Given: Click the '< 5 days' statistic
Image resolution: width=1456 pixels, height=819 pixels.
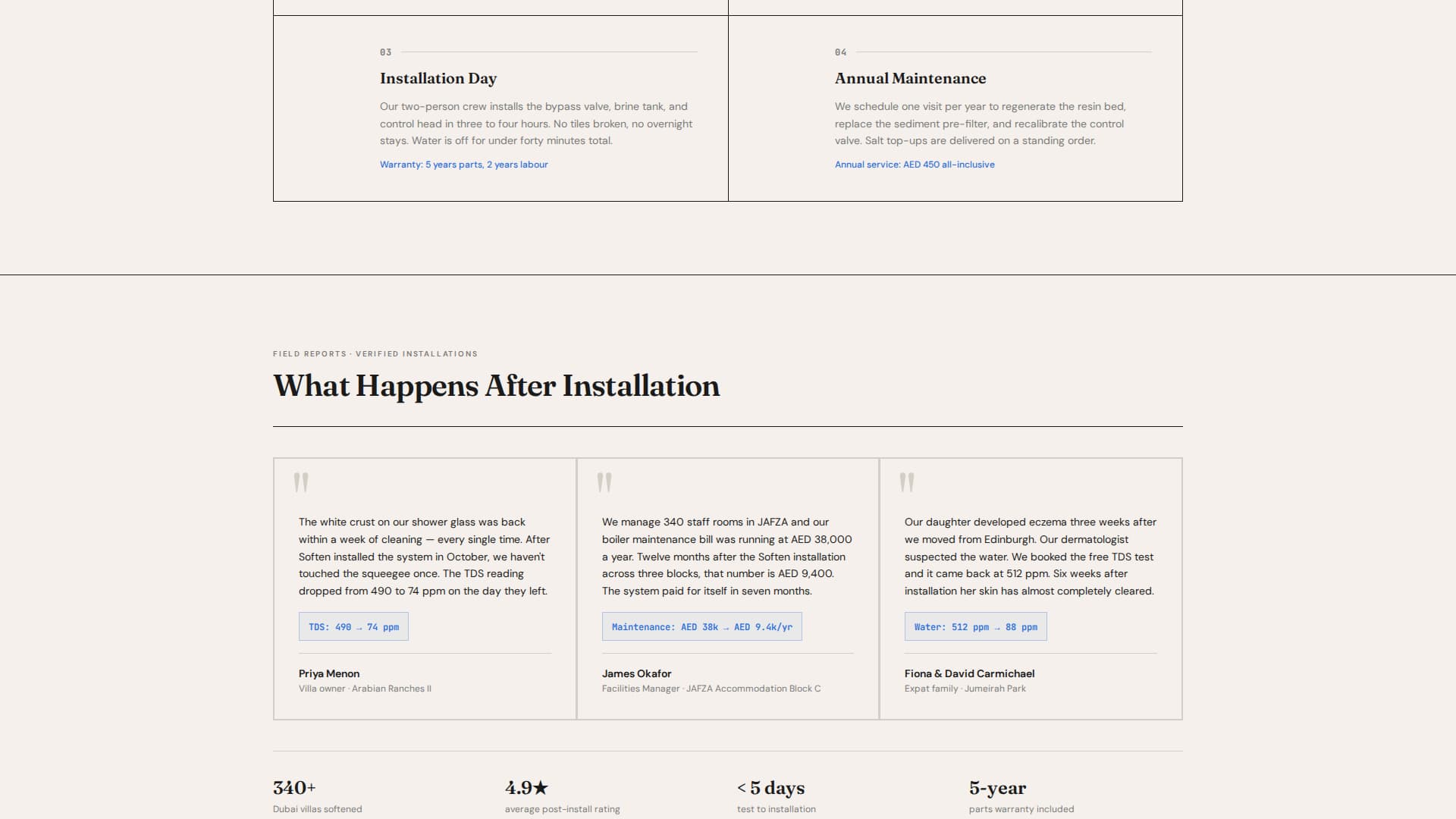Looking at the screenshot, I should click(x=771, y=789).
